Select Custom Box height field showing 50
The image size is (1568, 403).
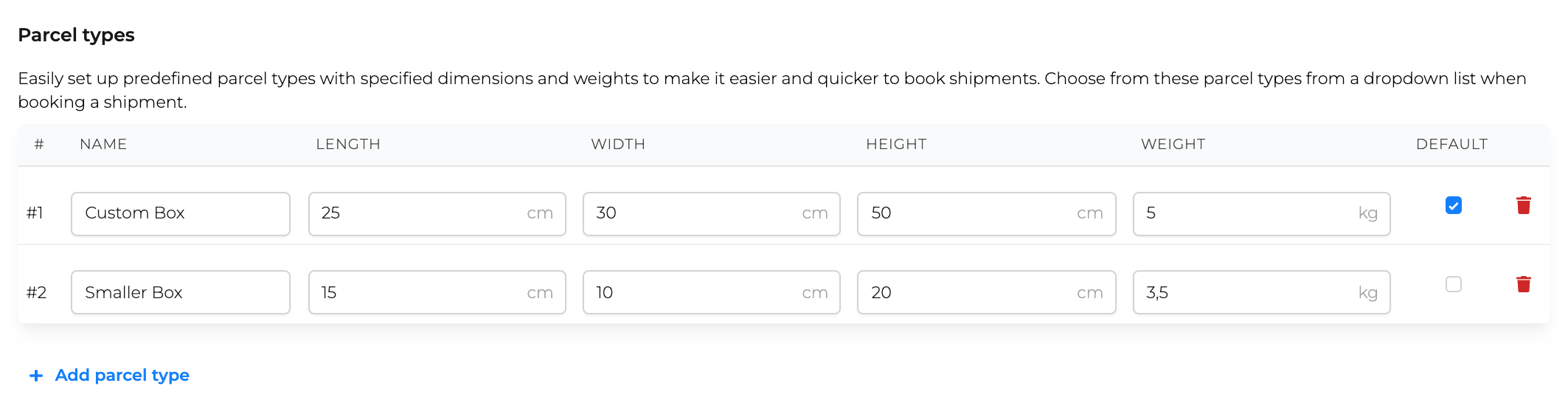click(987, 214)
